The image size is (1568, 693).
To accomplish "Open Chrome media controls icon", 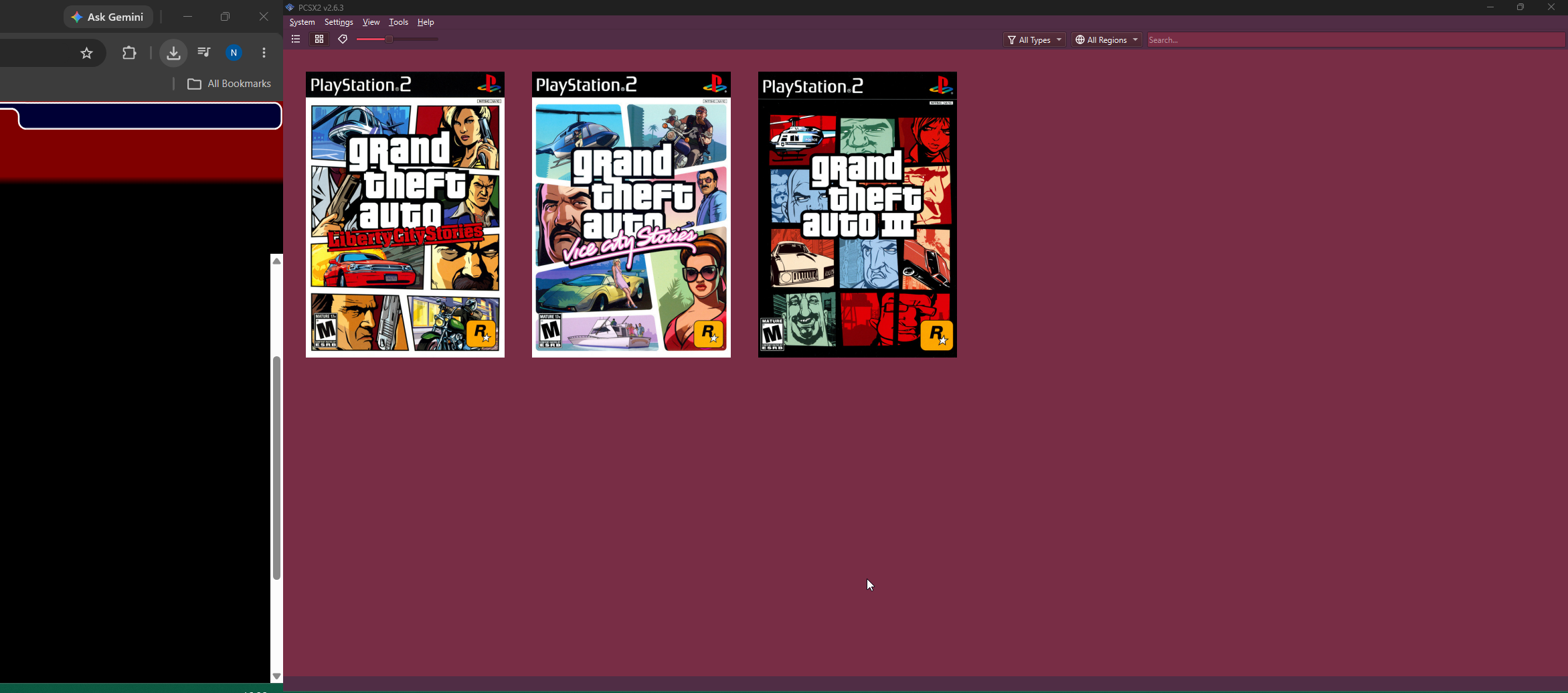I will [204, 52].
